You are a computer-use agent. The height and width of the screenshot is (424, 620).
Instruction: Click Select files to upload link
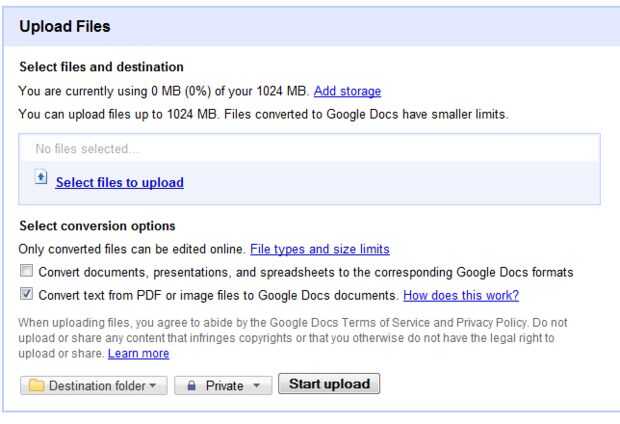coord(119,182)
